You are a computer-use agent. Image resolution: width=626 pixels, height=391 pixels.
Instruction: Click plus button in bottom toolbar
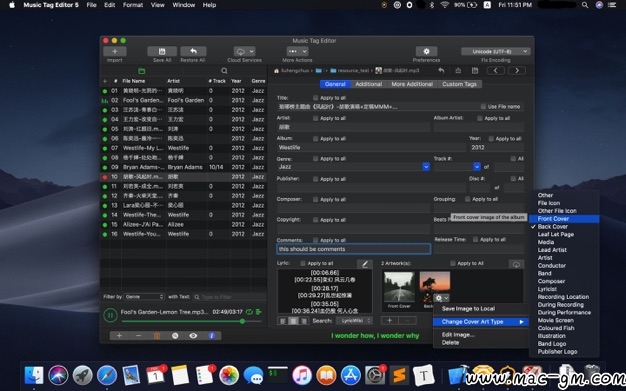[119, 335]
